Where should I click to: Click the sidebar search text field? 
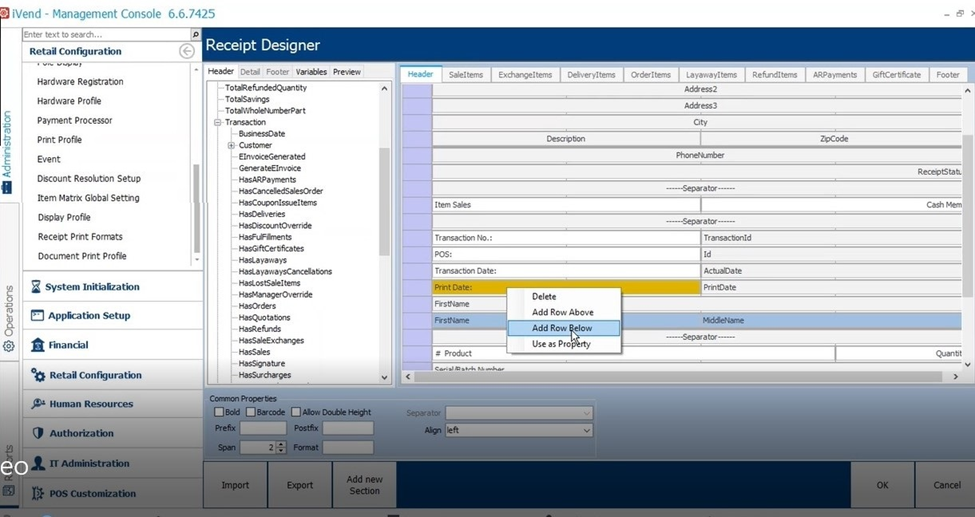[x=106, y=35]
